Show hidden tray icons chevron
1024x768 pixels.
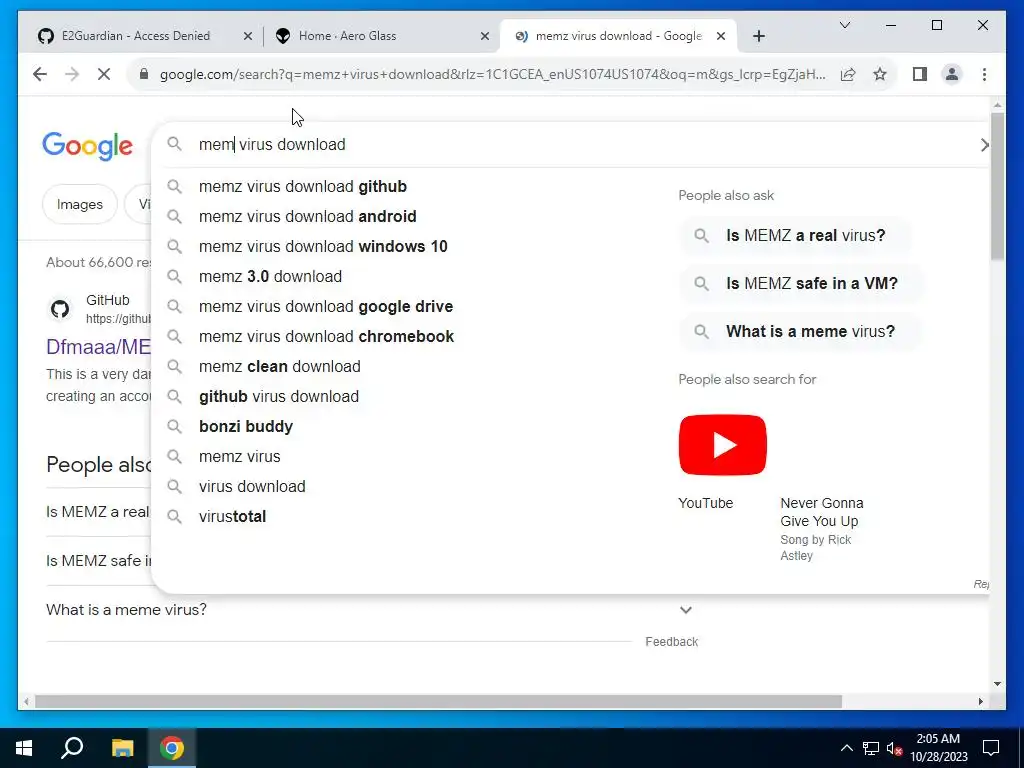click(846, 749)
